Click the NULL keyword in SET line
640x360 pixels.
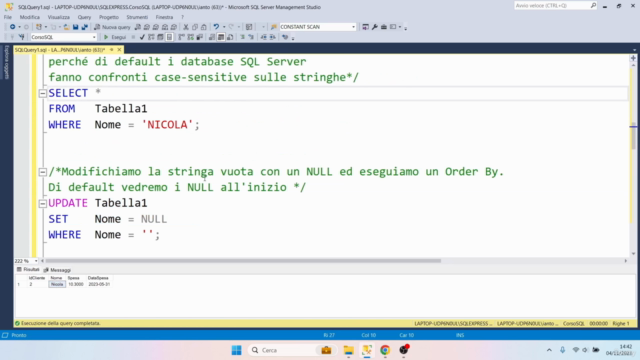[154, 219]
